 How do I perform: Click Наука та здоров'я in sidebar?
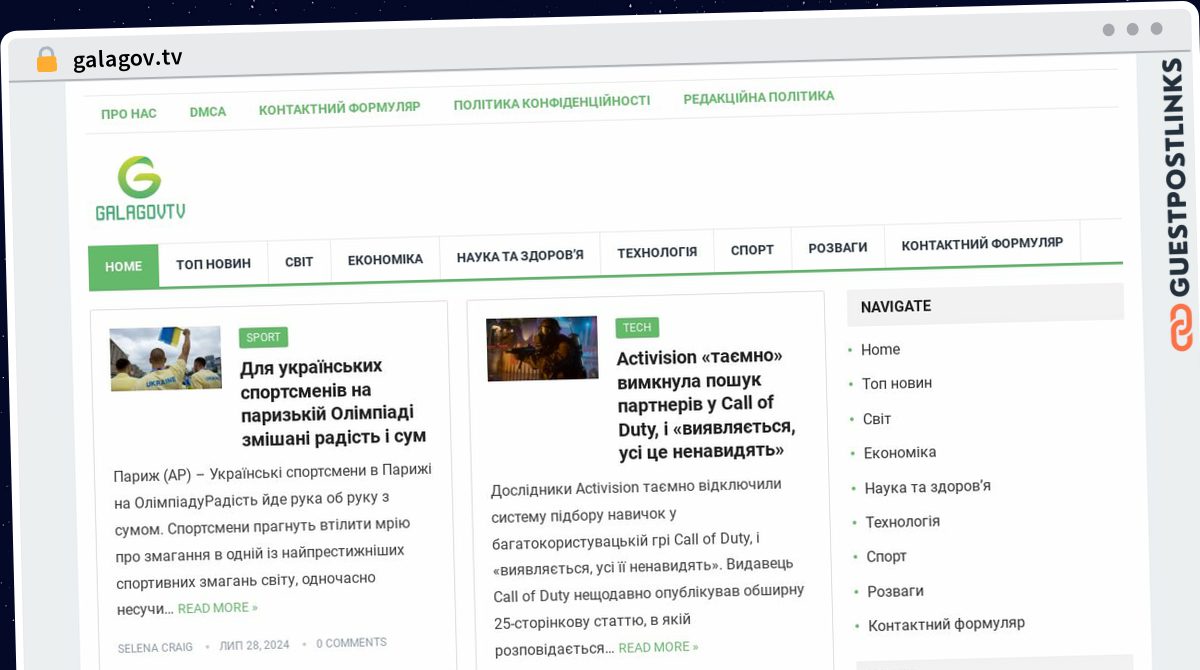[928, 487]
